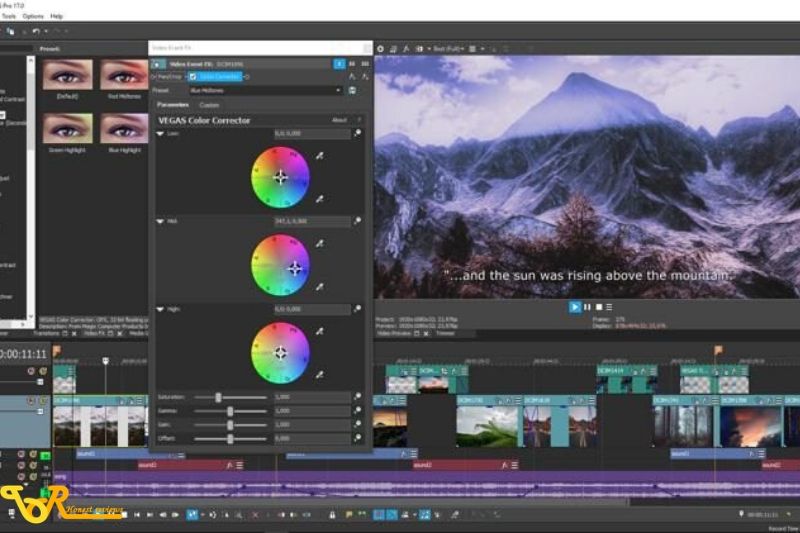The image size is (800, 533).
Task: Select Pan/Crop in the FX chain
Action: click(x=170, y=77)
